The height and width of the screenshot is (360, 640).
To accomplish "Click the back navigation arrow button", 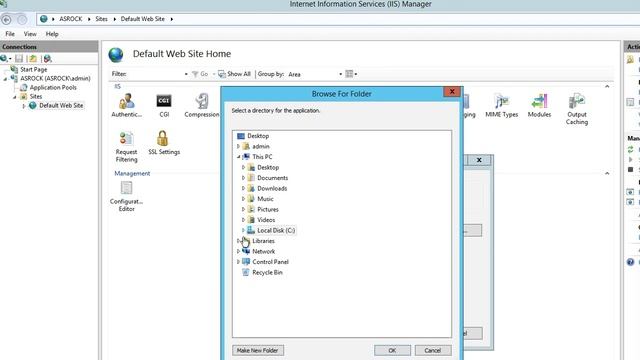I will 7,19.
